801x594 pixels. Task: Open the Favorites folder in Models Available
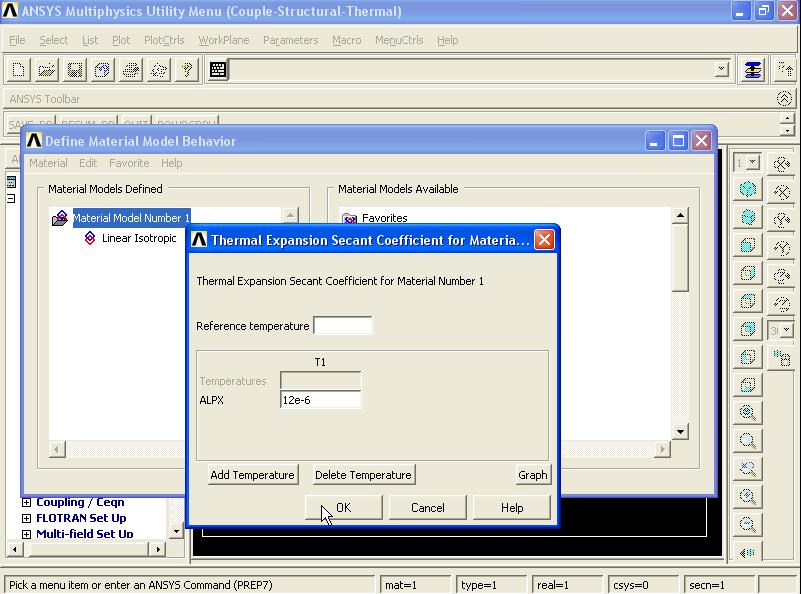[384, 218]
